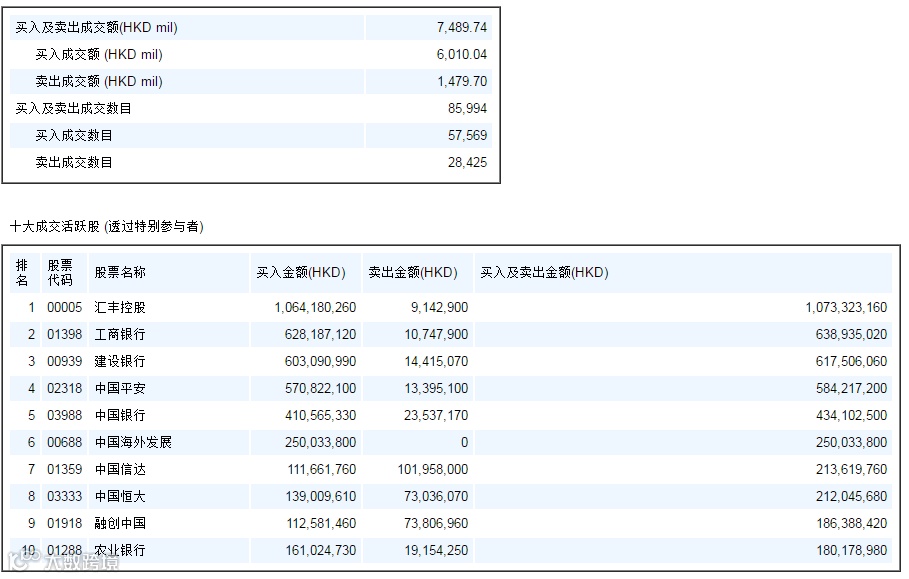Select stock code 00005
909x579 pixels.
[64, 308]
